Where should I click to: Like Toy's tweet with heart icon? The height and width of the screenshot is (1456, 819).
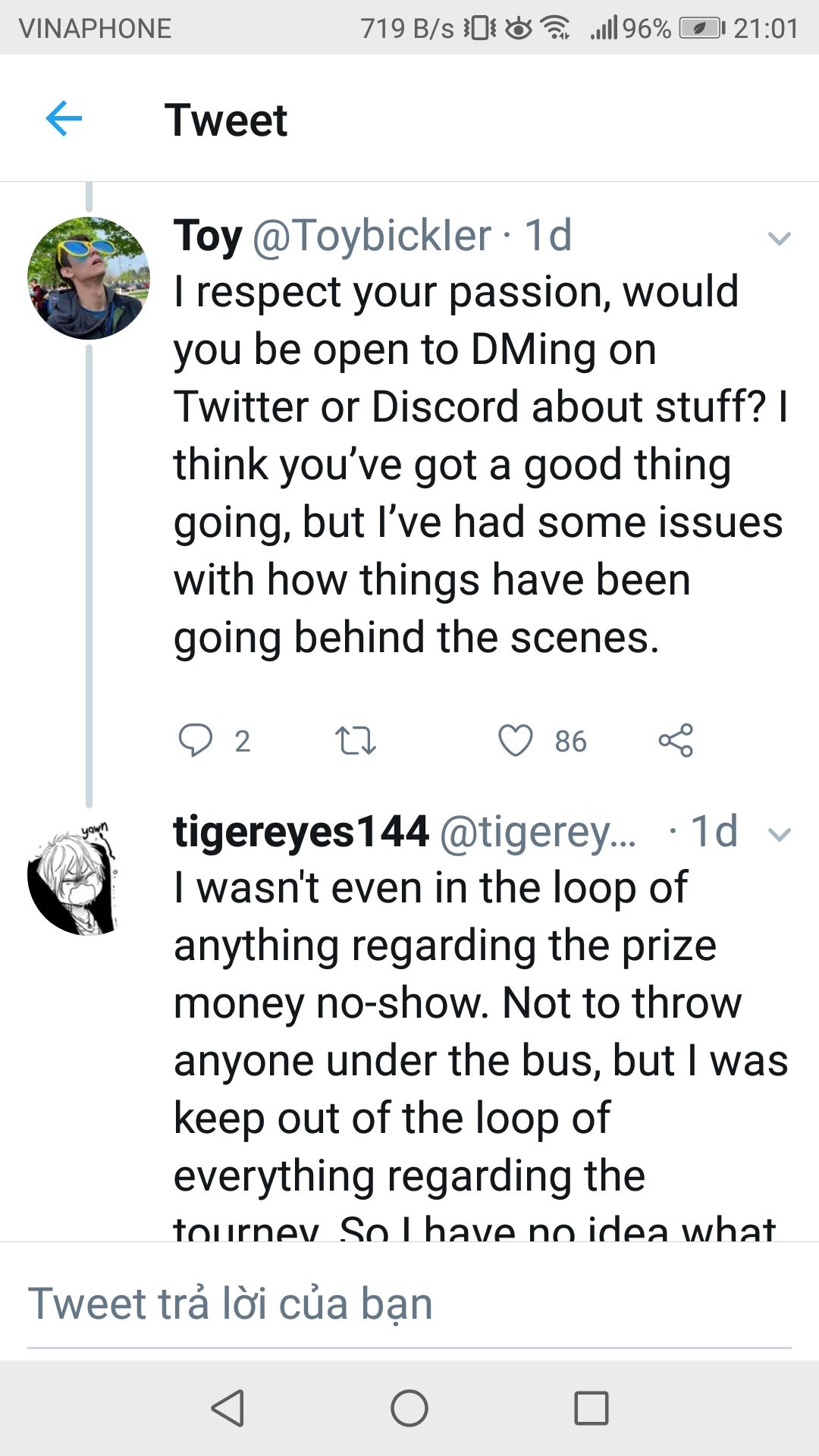tap(516, 740)
